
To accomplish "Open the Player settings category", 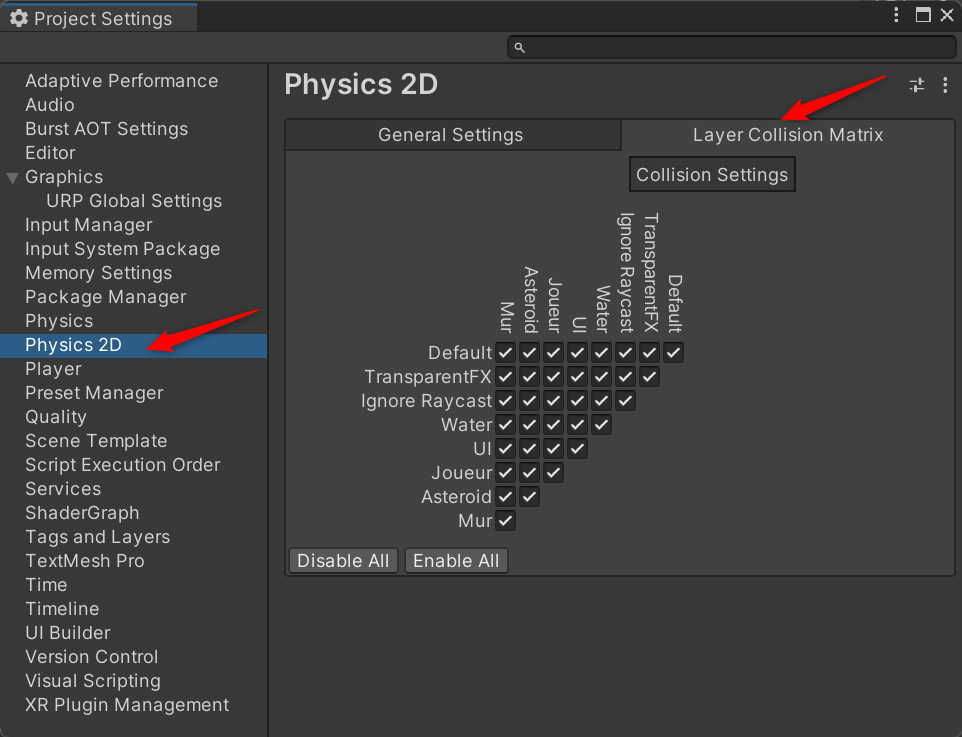I will point(53,368).
